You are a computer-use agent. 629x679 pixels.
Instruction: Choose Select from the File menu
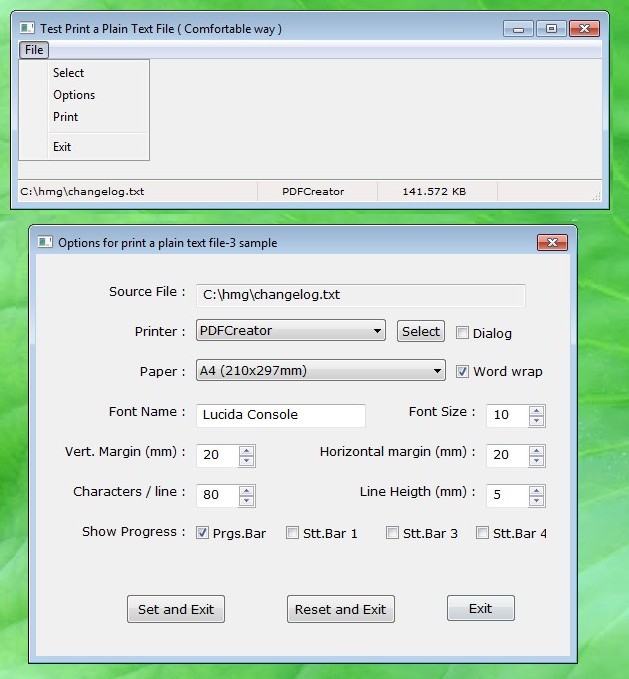tap(68, 73)
